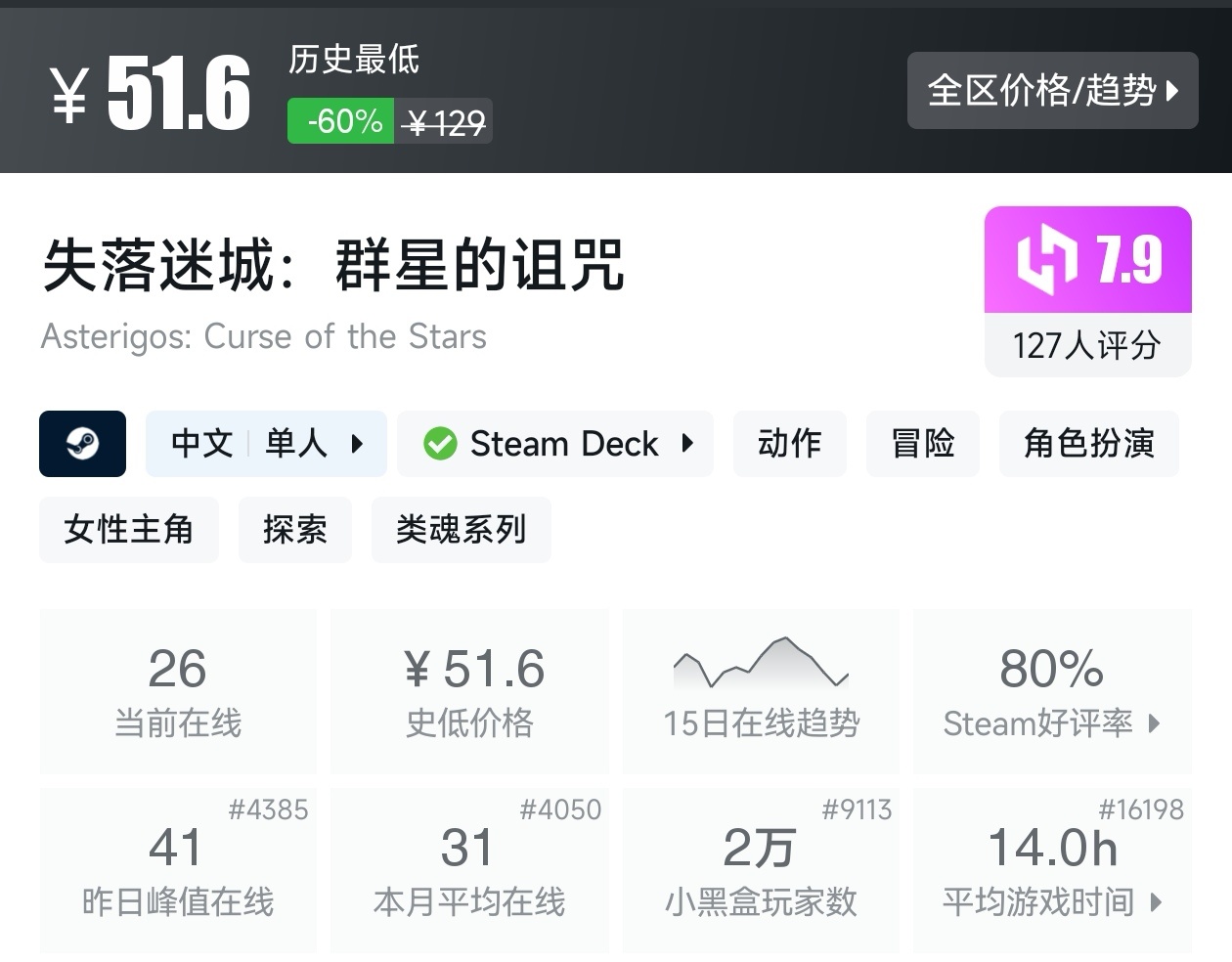1232x962 pixels.
Task: Expand Steam Deck compatibility details arrow
Action: (x=687, y=444)
